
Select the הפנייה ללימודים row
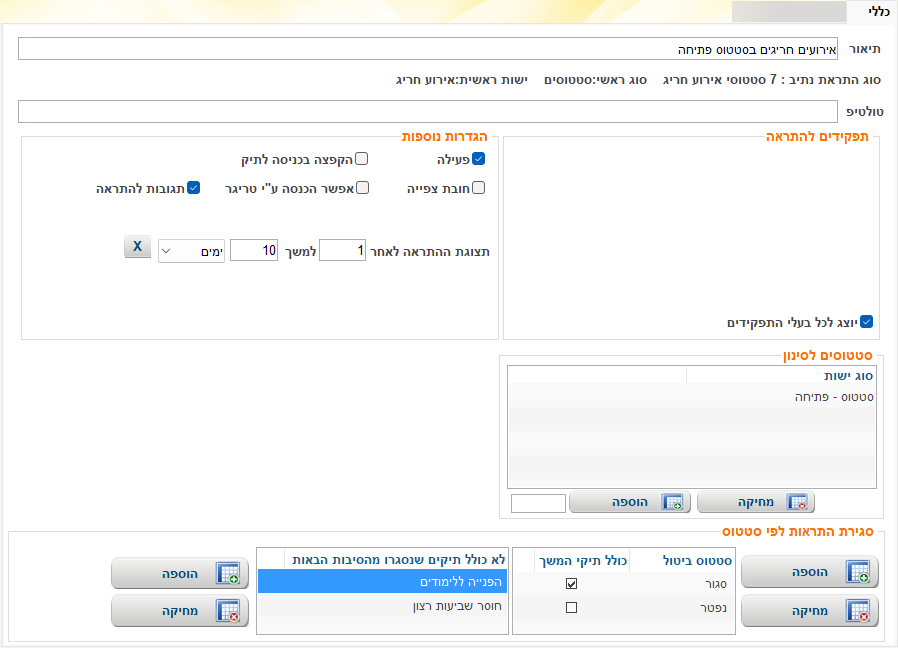point(383,582)
